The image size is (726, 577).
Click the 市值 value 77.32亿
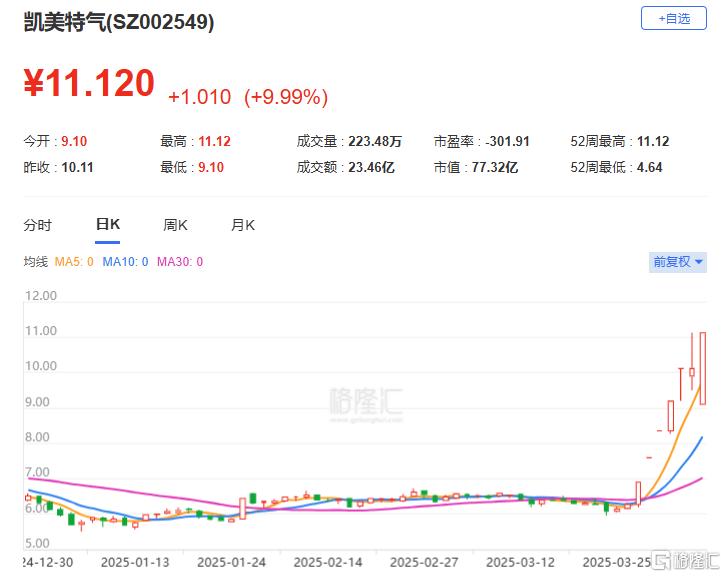tap(495, 167)
